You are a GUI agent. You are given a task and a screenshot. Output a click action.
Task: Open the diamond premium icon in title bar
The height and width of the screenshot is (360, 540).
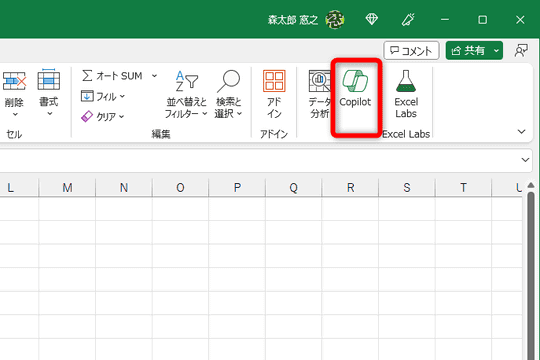372,19
